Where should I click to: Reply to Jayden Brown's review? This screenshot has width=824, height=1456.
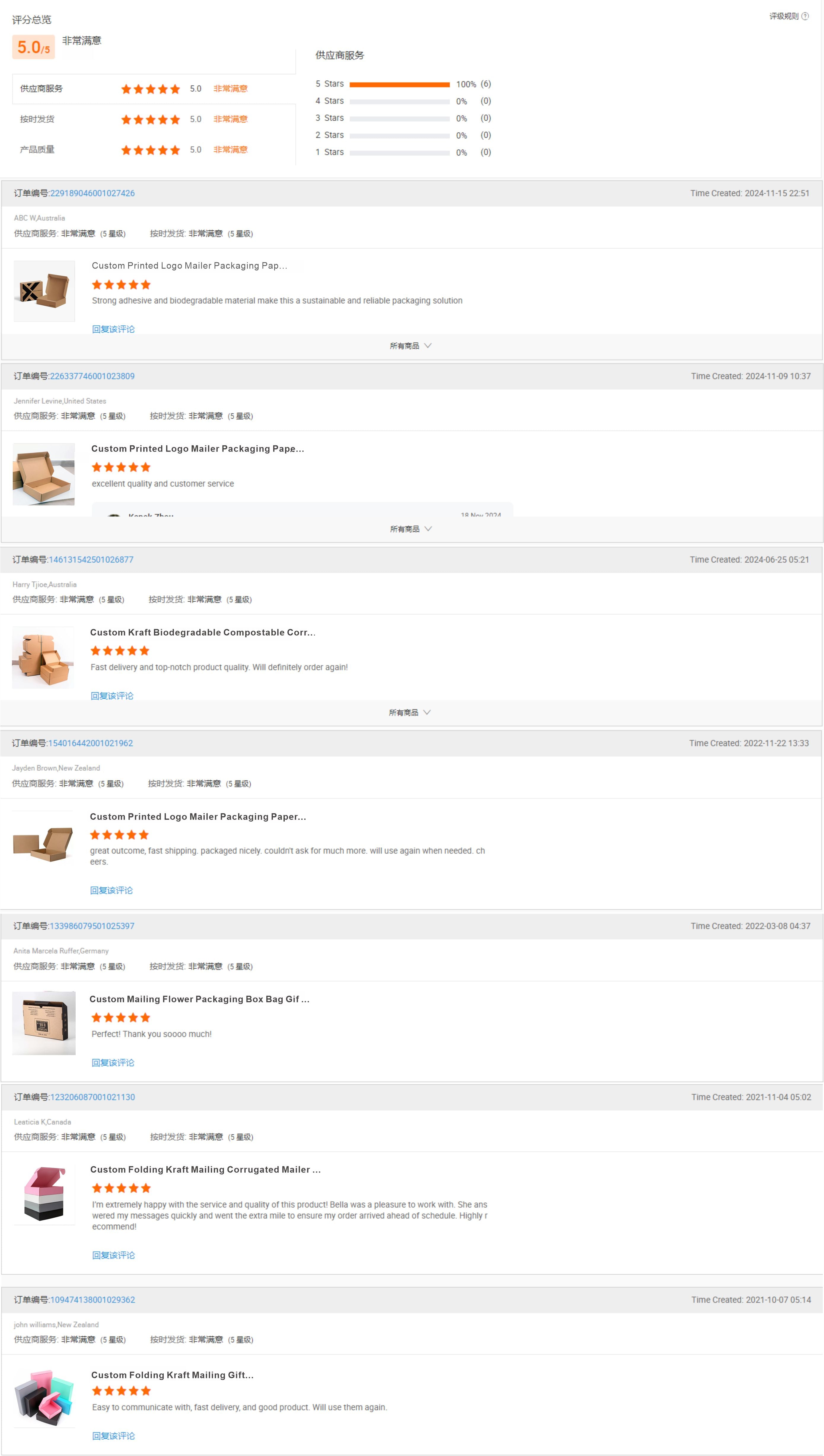(112, 890)
